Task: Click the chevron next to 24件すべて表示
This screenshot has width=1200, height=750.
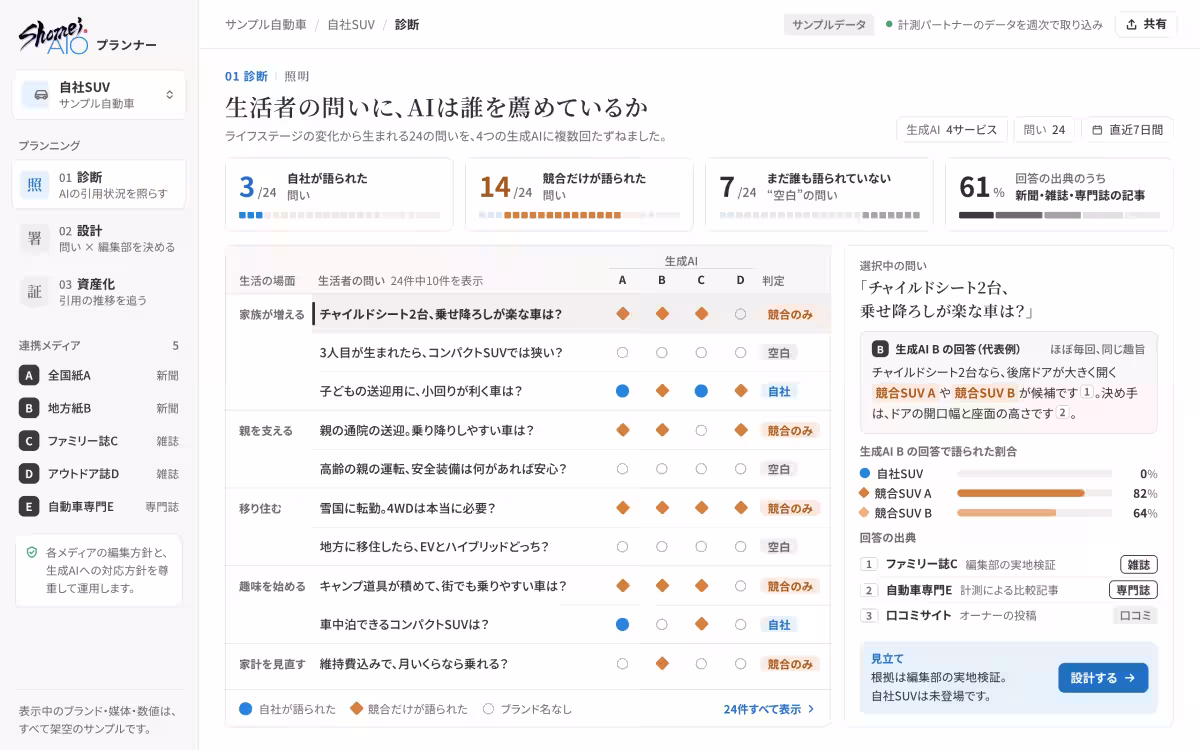Action: coord(811,709)
